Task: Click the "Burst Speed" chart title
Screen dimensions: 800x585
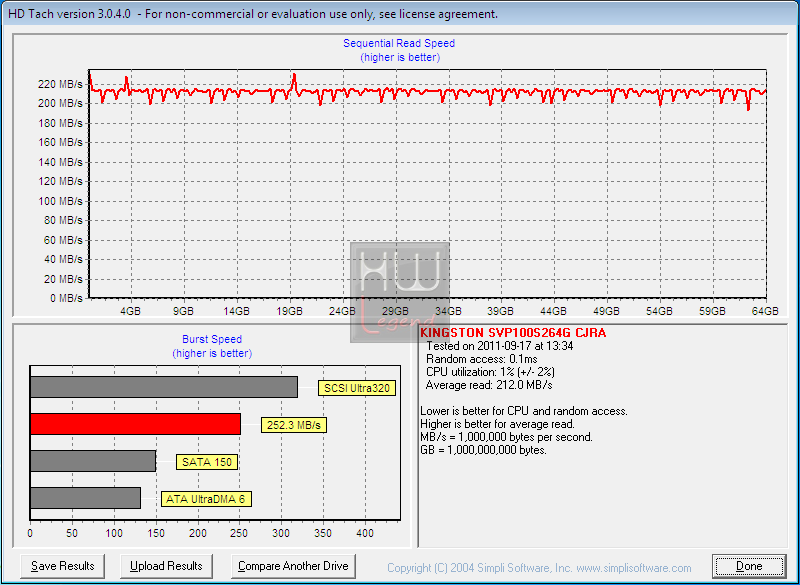Action: click(212, 339)
